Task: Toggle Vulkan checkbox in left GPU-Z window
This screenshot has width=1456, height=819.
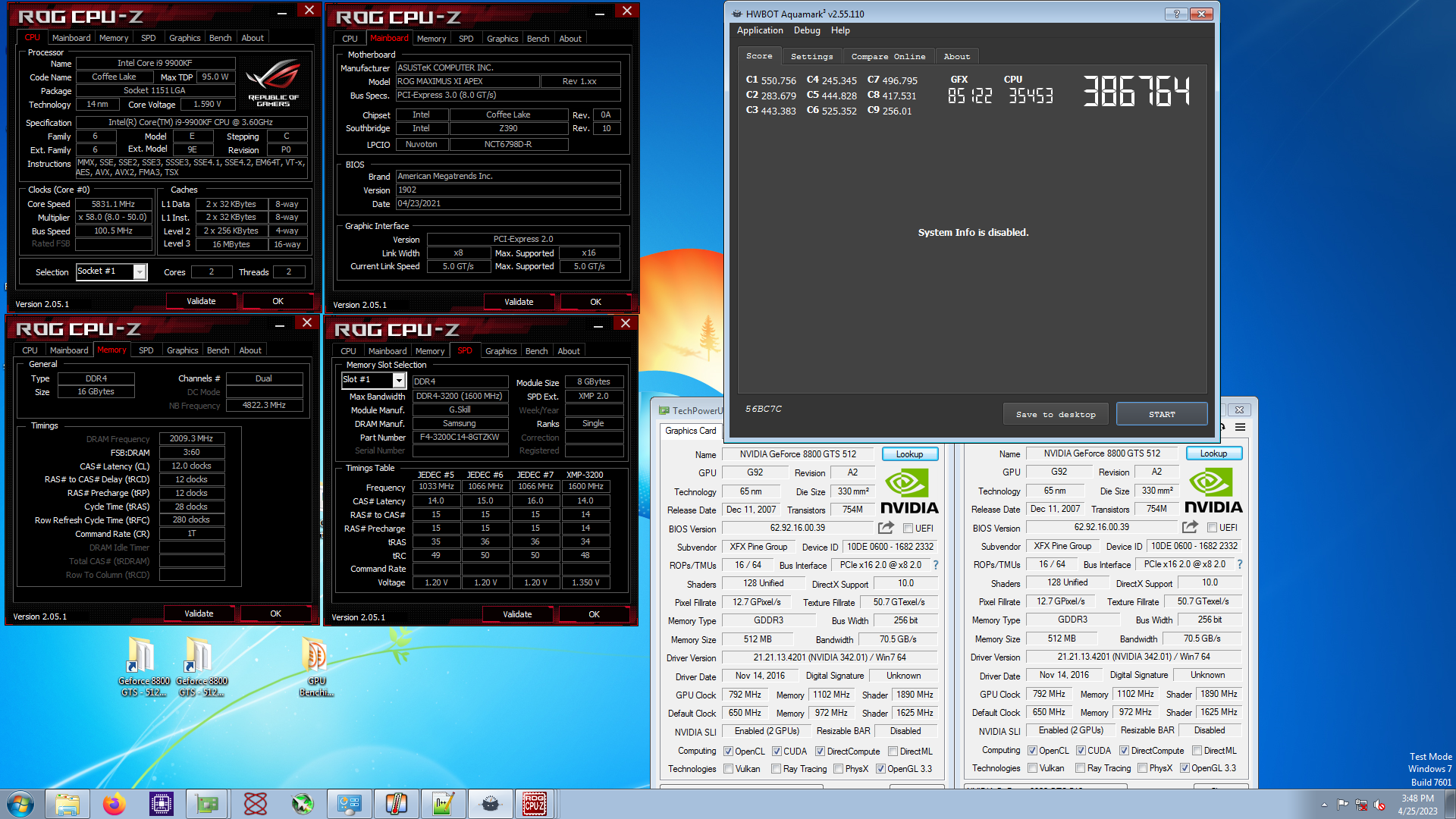Action: [728, 769]
